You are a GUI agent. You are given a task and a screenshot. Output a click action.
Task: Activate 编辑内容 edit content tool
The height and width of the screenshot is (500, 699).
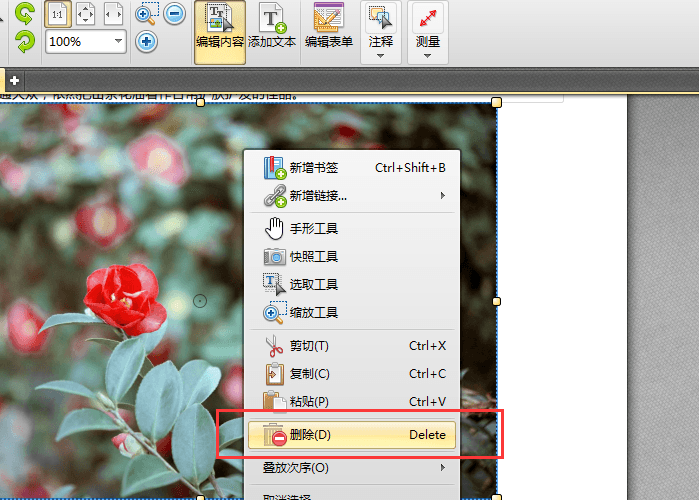[x=220, y=32]
